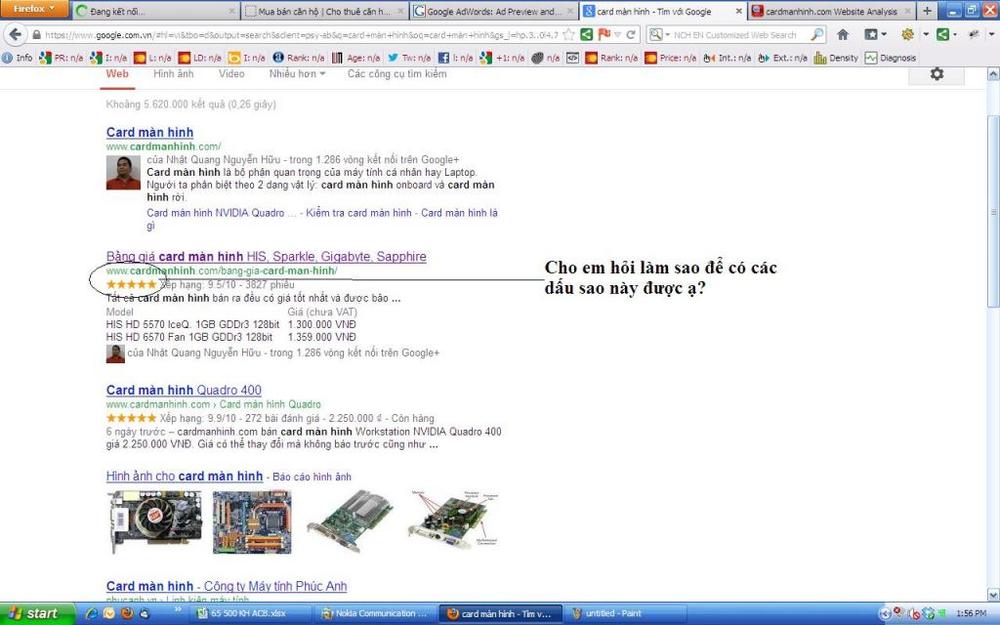This screenshot has height=625, width=1000.
Task: Click the Twitter 'Tw: n/a' toolbar item
Action: [409, 58]
